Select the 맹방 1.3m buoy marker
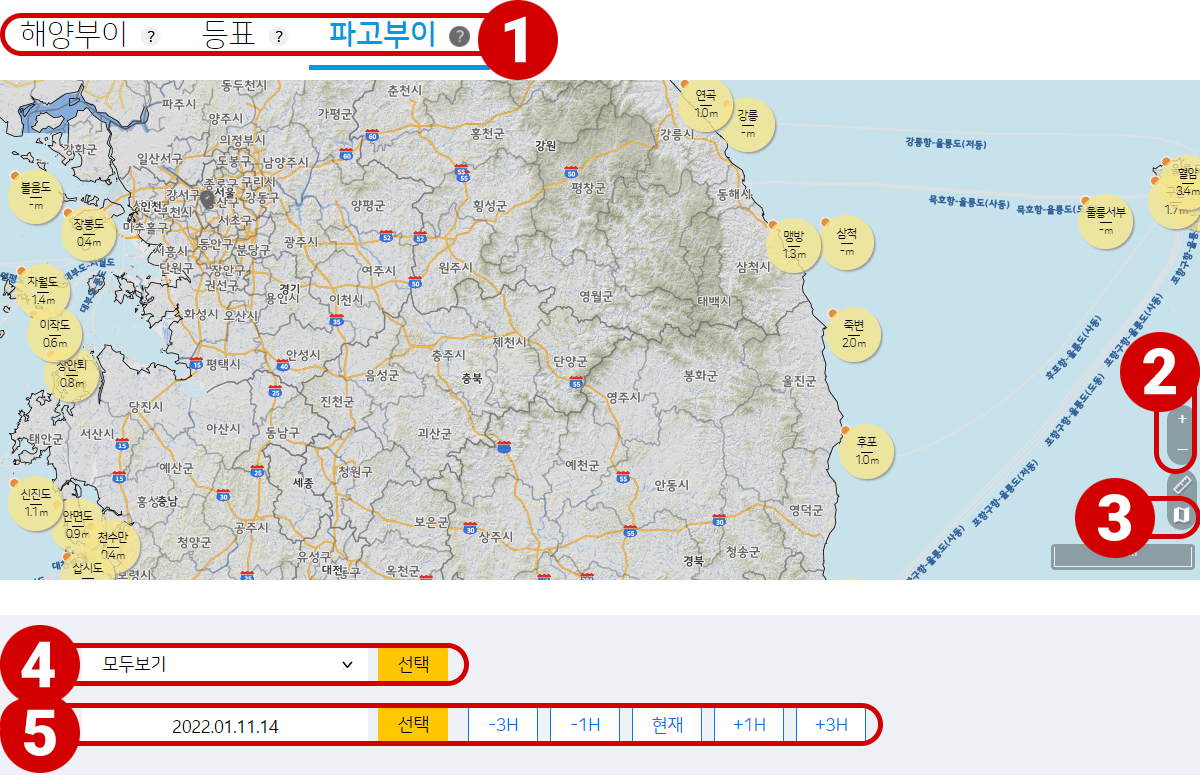 [794, 245]
